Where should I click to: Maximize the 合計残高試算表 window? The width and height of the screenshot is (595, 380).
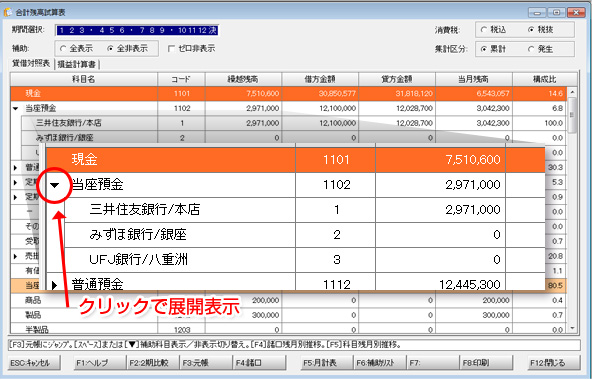pyautogui.click(x=556, y=13)
